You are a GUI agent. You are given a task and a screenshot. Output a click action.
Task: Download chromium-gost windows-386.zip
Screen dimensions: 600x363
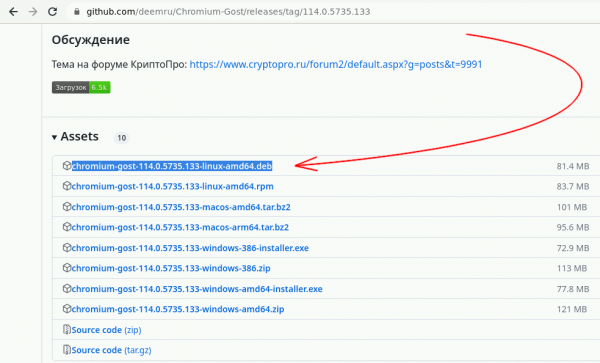[x=171, y=268]
